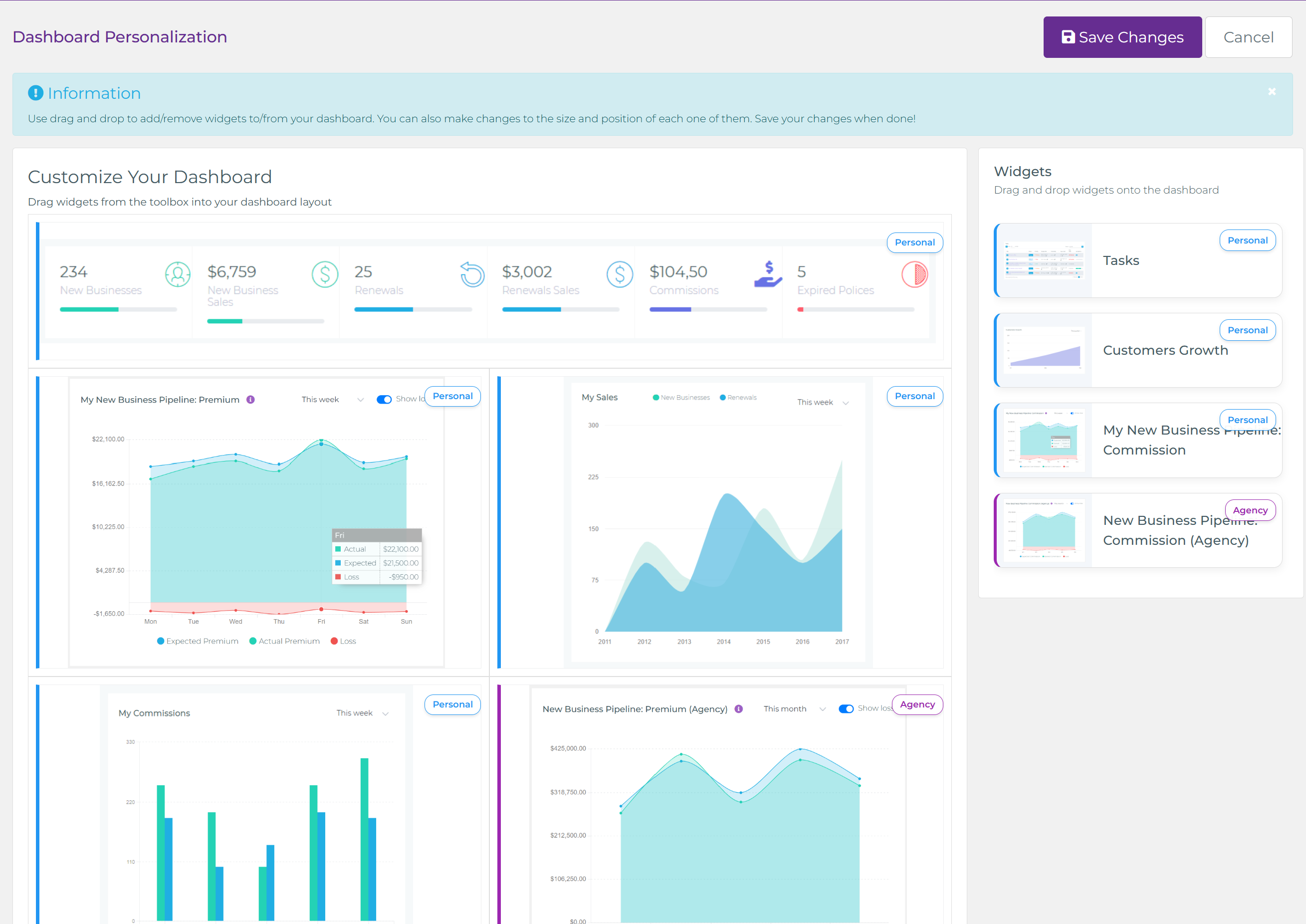Click the Agency badge on the Agency widget
This screenshot has width=1306, height=924.
[x=917, y=704]
